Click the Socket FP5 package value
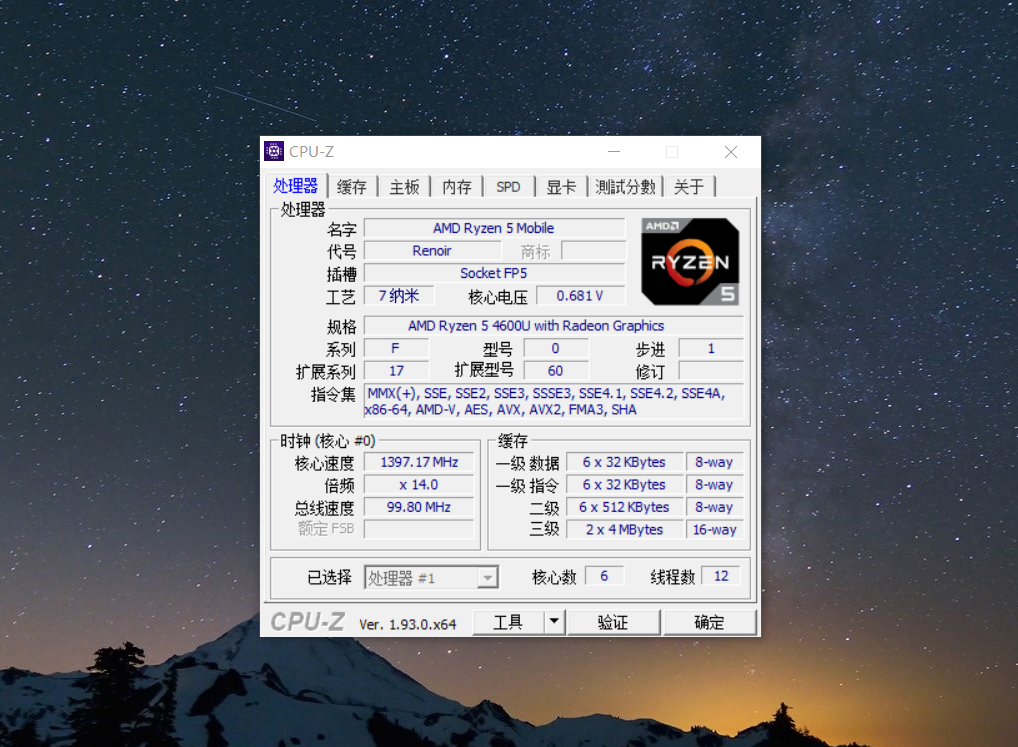 point(494,273)
